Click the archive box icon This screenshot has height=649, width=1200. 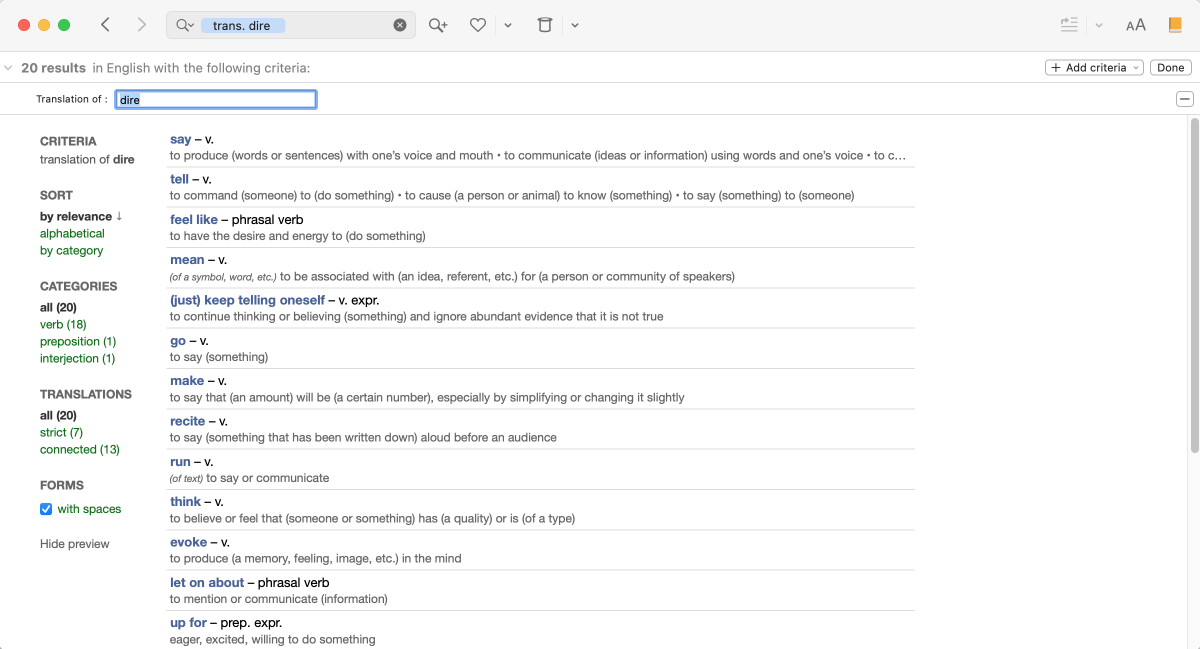coord(545,25)
